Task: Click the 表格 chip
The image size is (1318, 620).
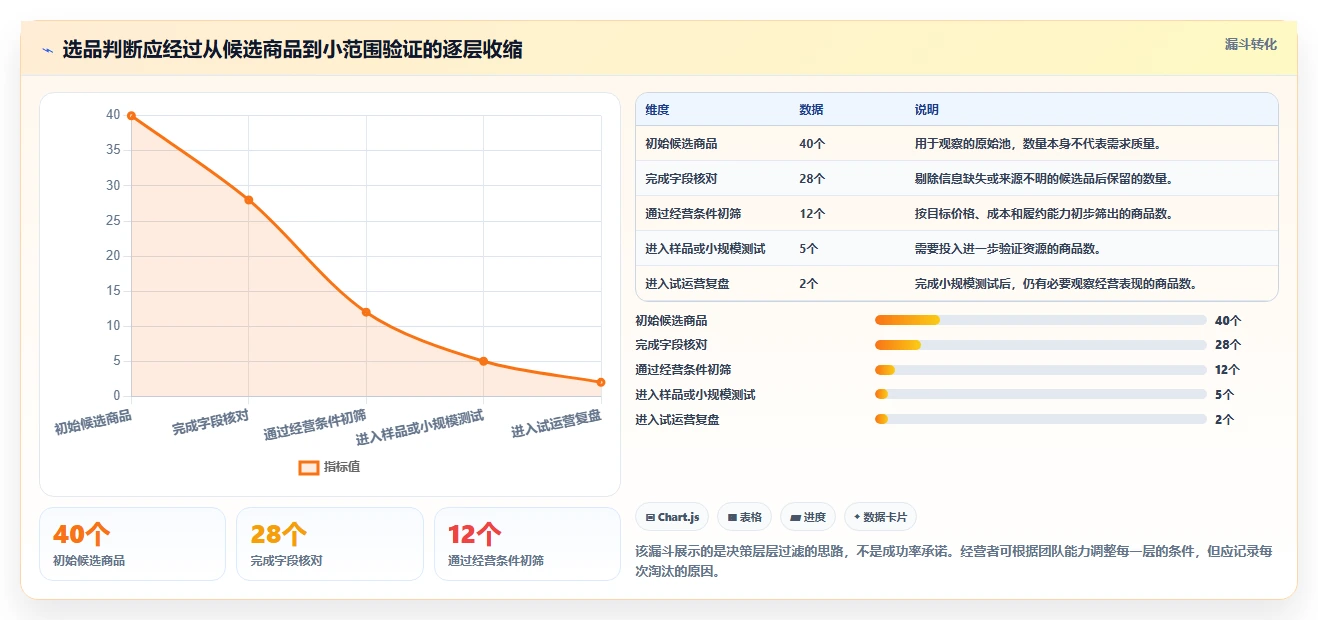Action: click(745, 517)
